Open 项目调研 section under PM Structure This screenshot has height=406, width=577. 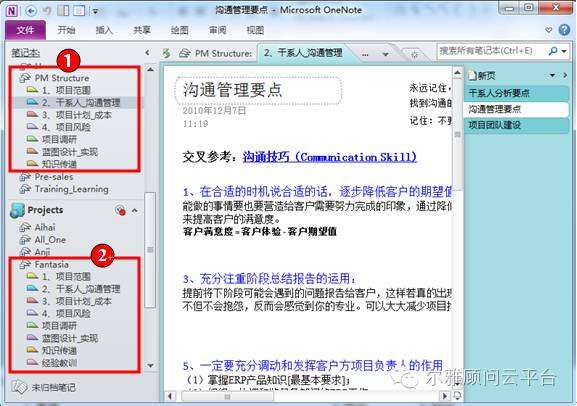52,140
